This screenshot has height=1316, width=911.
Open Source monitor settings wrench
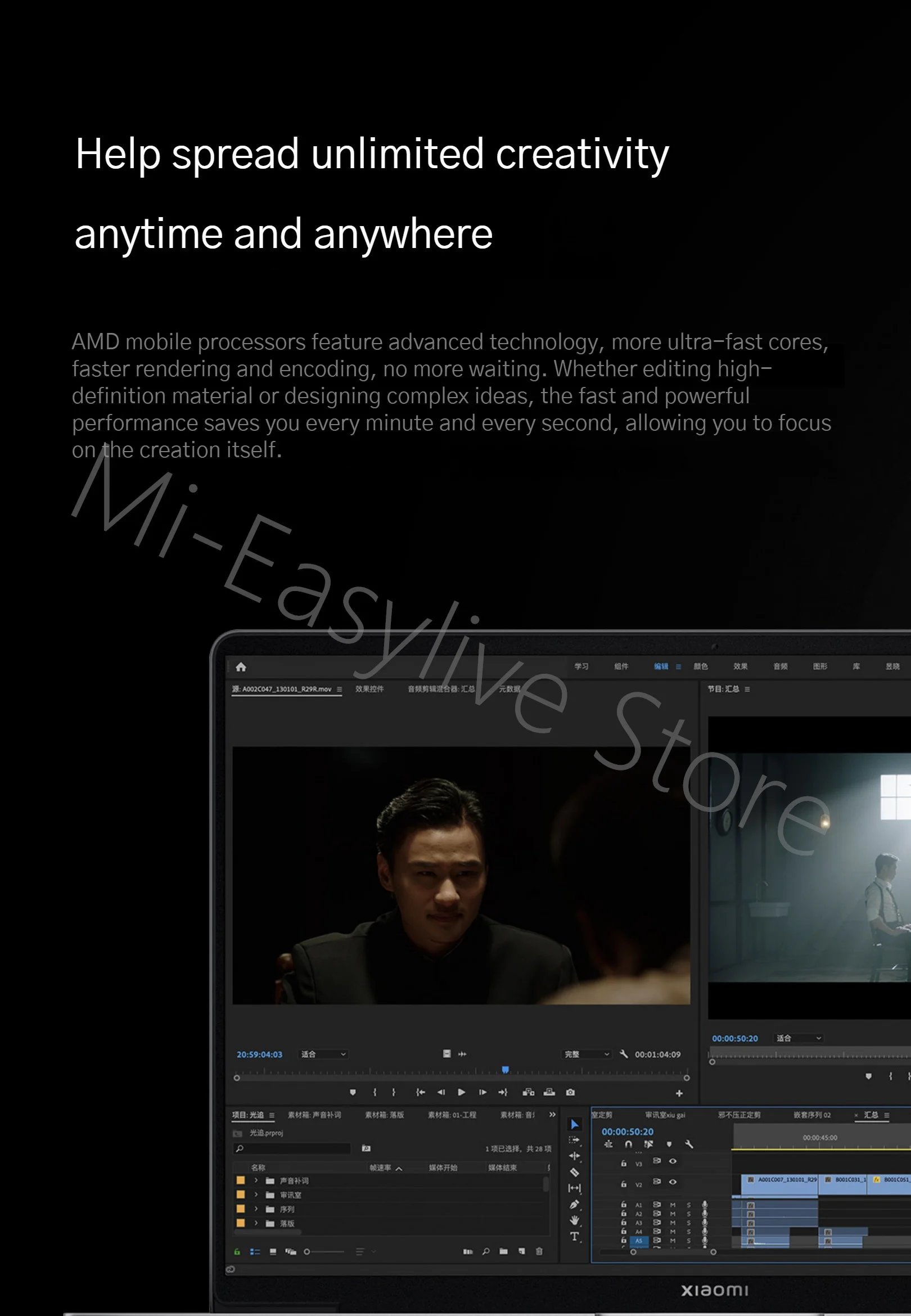(624, 1054)
